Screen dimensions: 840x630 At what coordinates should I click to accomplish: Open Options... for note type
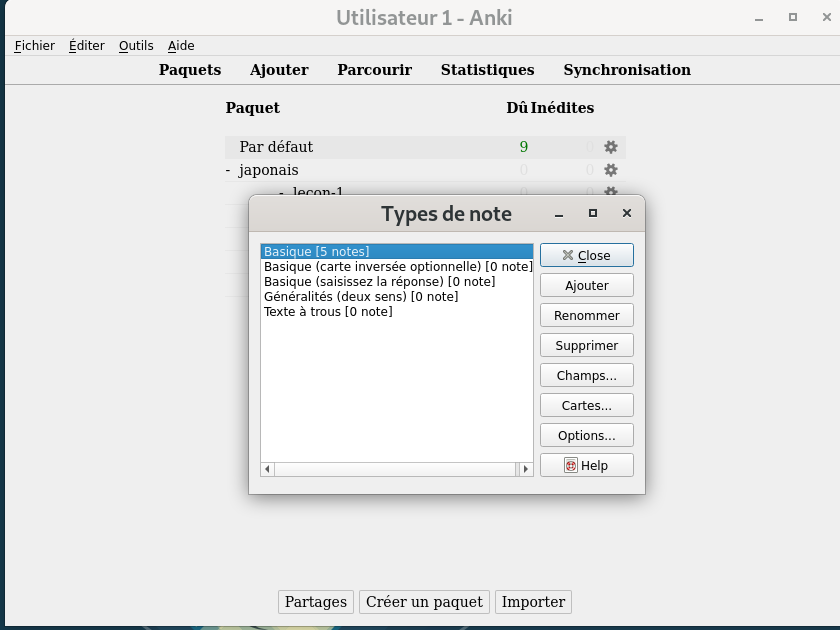[x=586, y=435]
